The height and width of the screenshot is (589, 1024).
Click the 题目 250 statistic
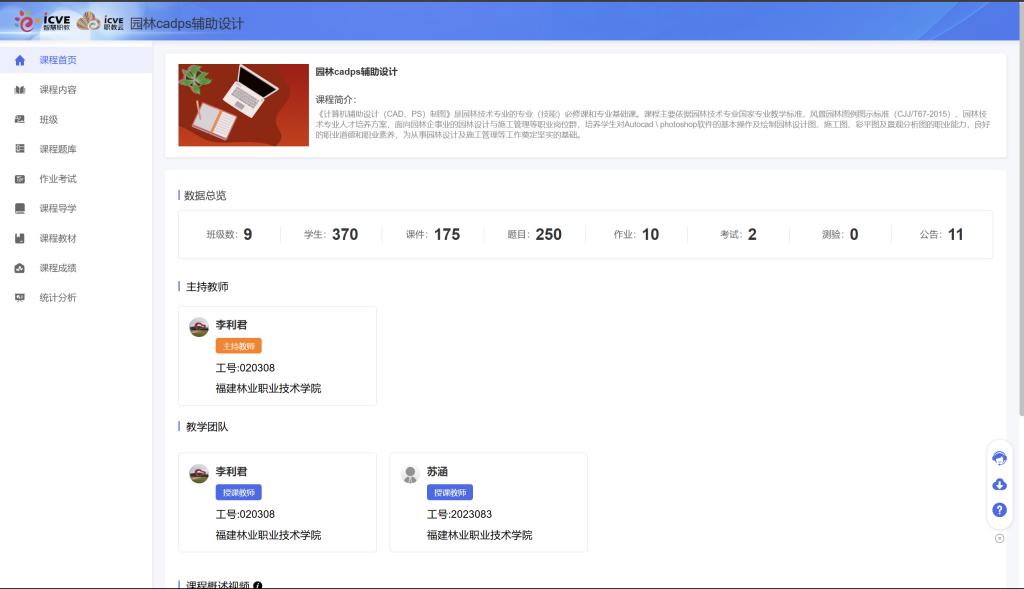pyautogui.click(x=534, y=234)
